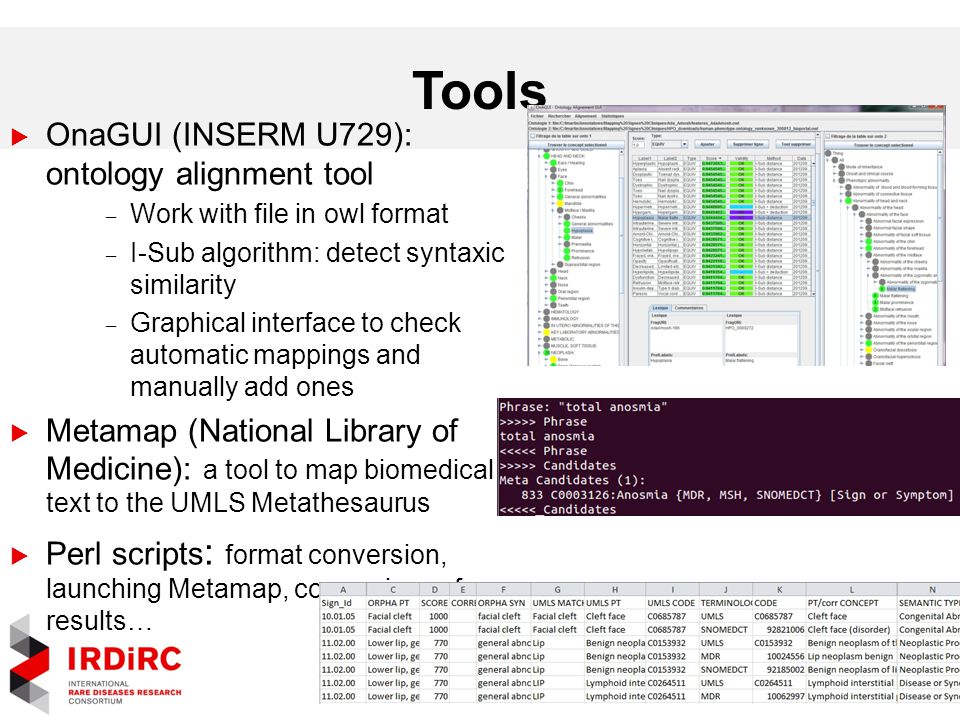Collapse the HEAD AND NECK tree node
960x720 pixels.
539,156
